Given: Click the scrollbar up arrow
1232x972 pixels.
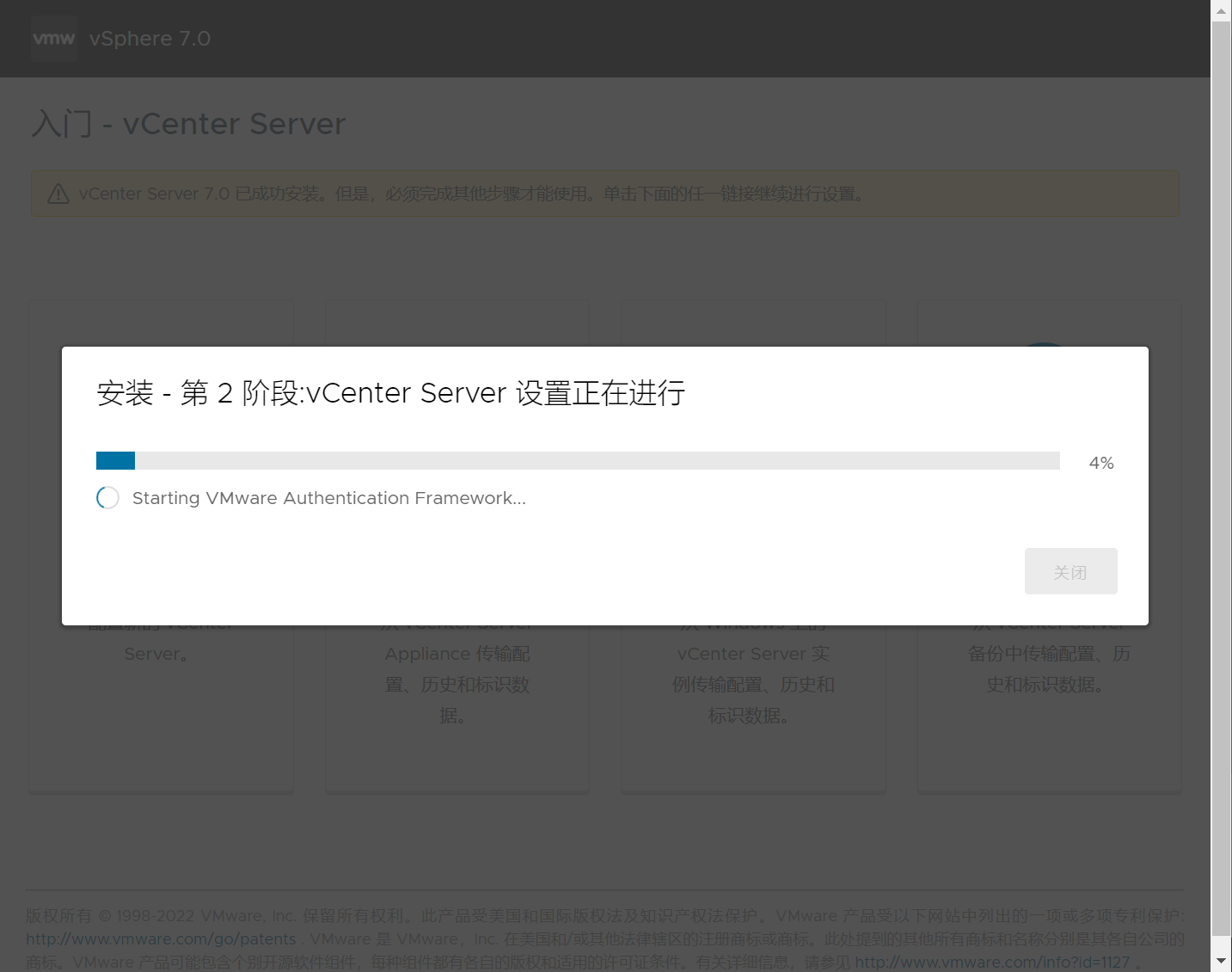Looking at the screenshot, I should pos(1221,11).
